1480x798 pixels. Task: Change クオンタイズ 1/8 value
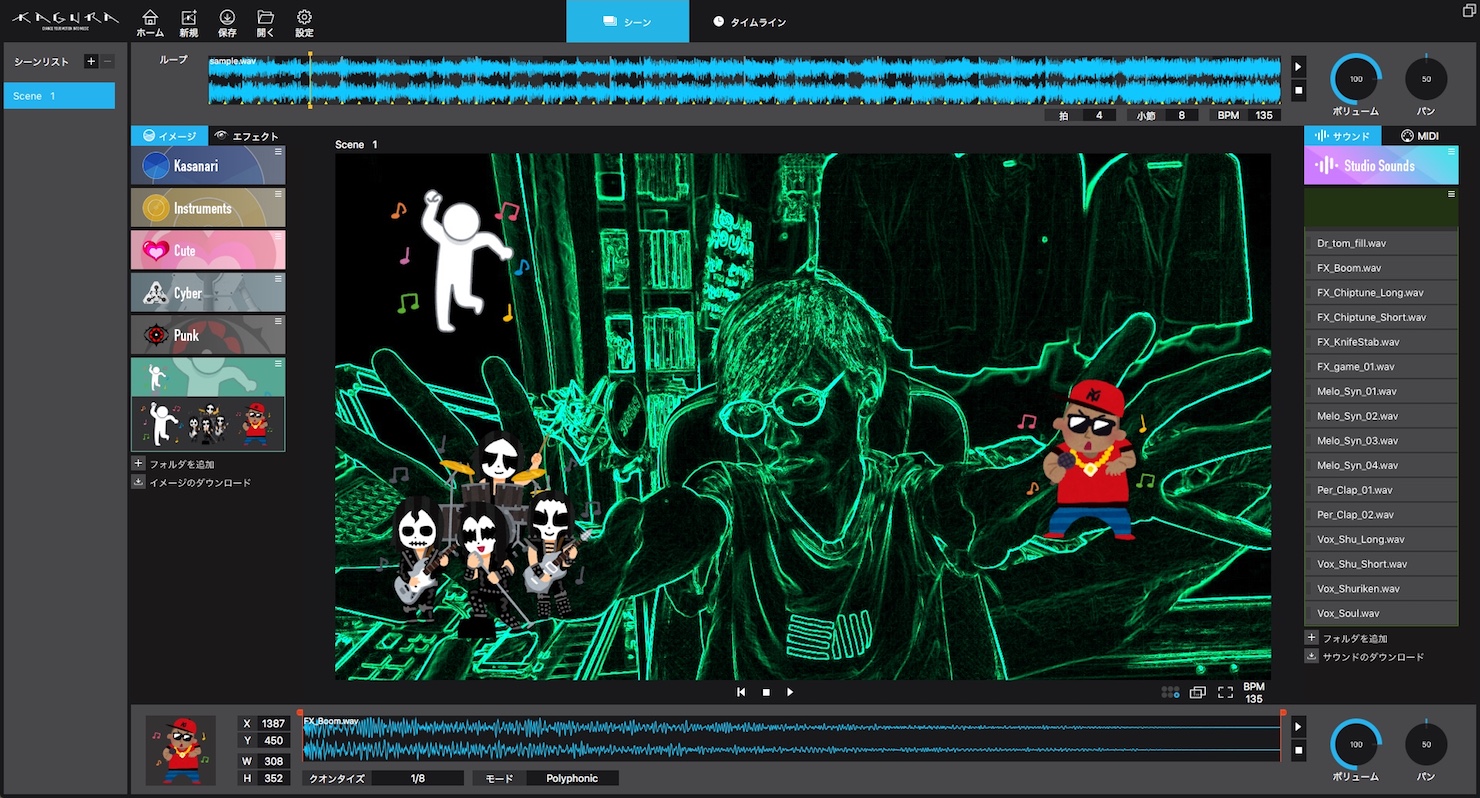418,778
